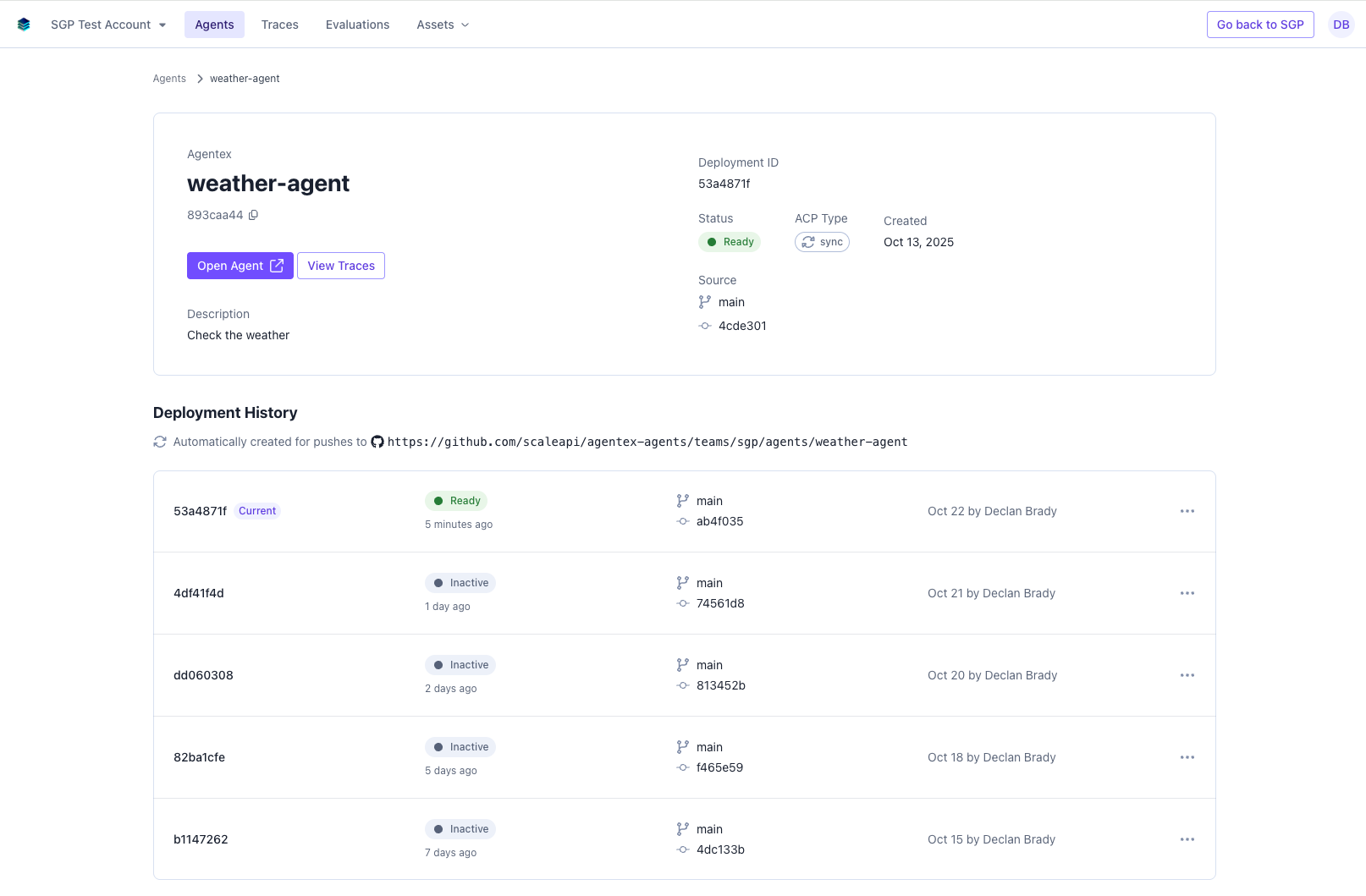Click the View Traces button
This screenshot has width=1366, height=896.
tap(340, 265)
